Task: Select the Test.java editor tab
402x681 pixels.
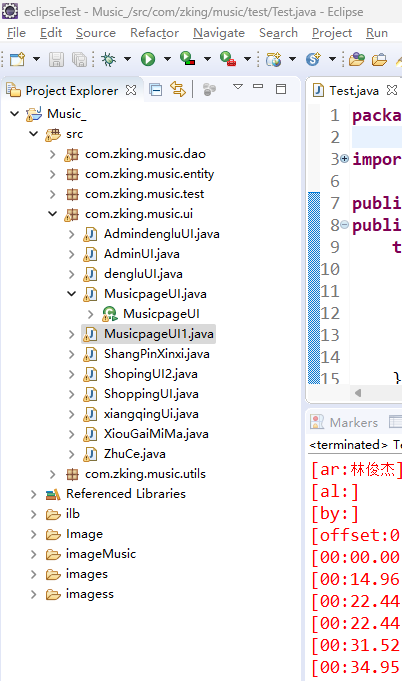Action: [354, 90]
